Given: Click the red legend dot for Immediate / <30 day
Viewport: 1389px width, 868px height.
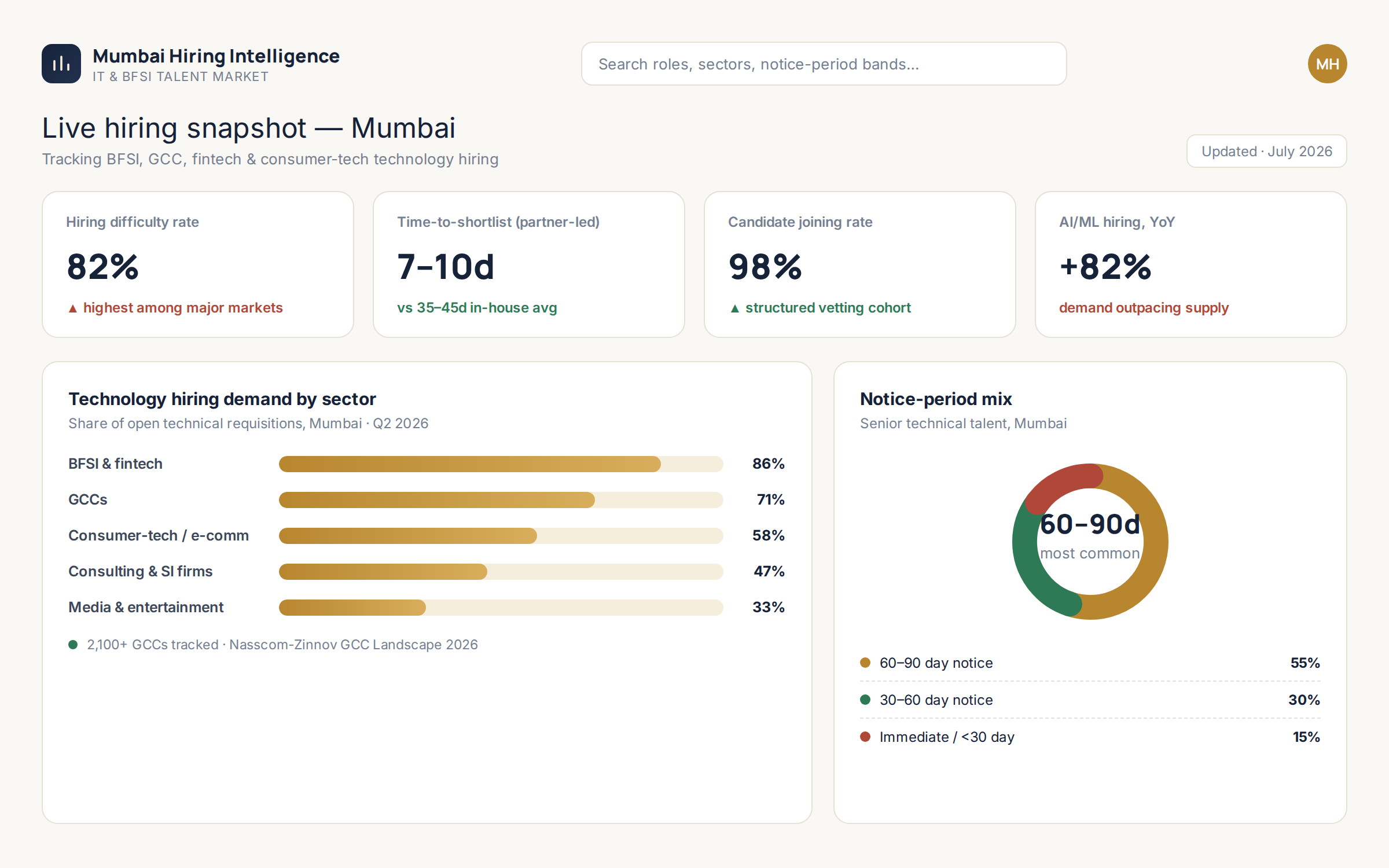Looking at the screenshot, I should click(865, 737).
